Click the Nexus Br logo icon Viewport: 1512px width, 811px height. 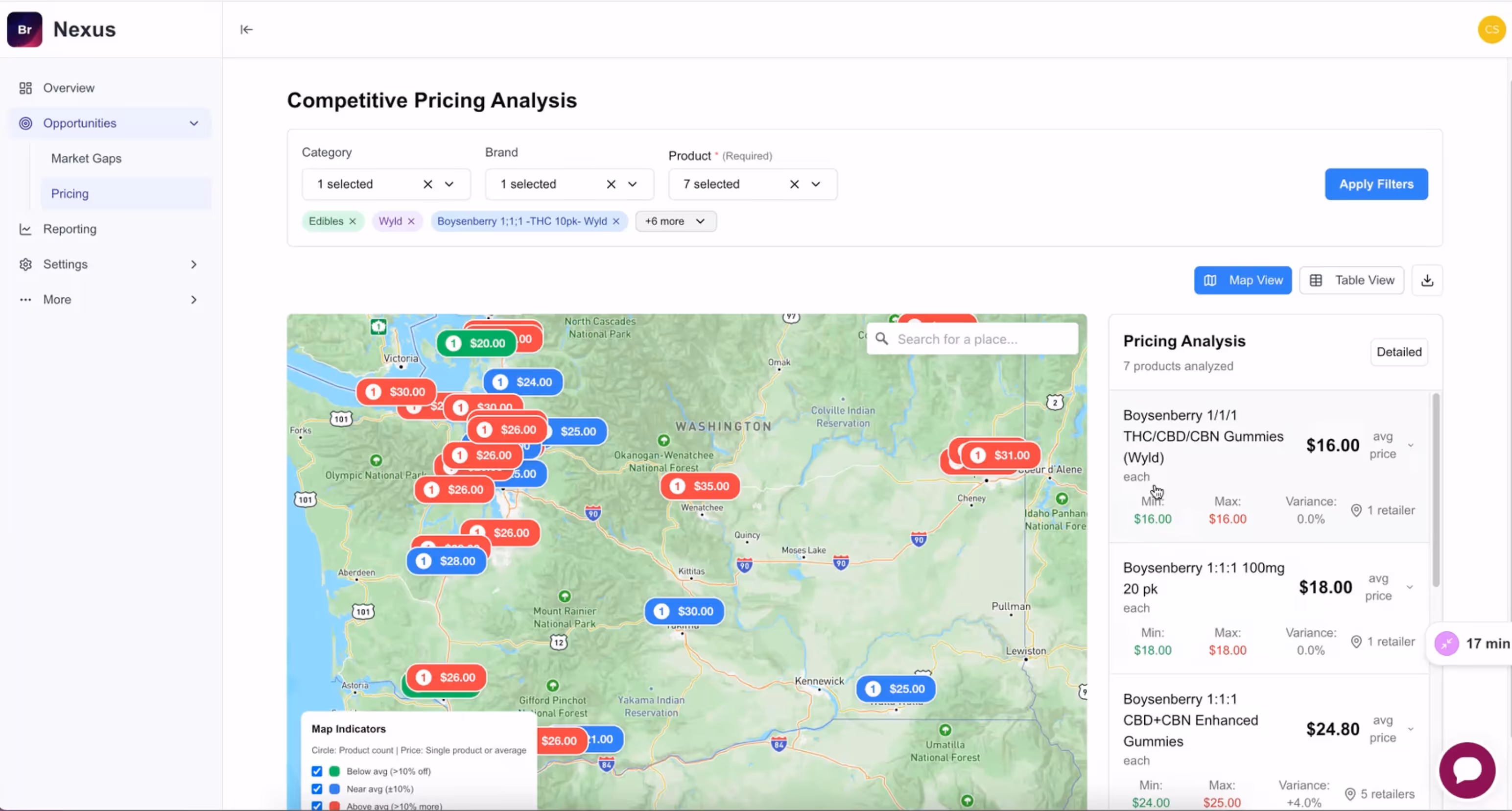click(x=24, y=29)
